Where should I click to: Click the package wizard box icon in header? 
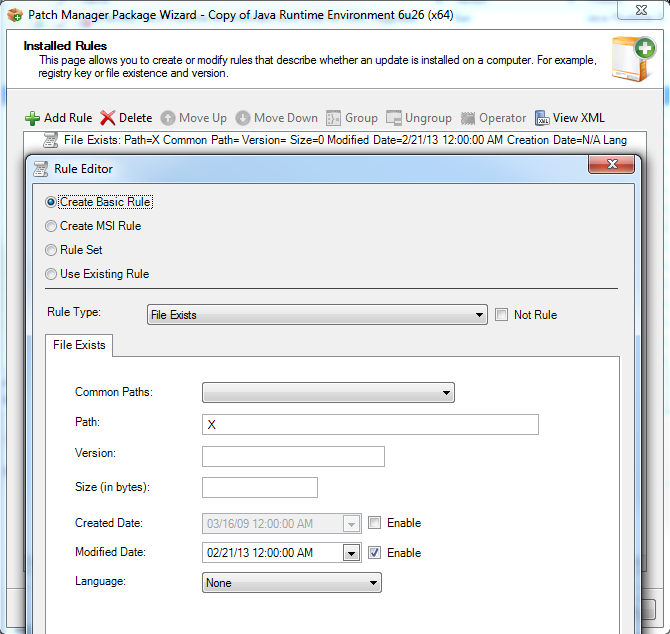633,59
